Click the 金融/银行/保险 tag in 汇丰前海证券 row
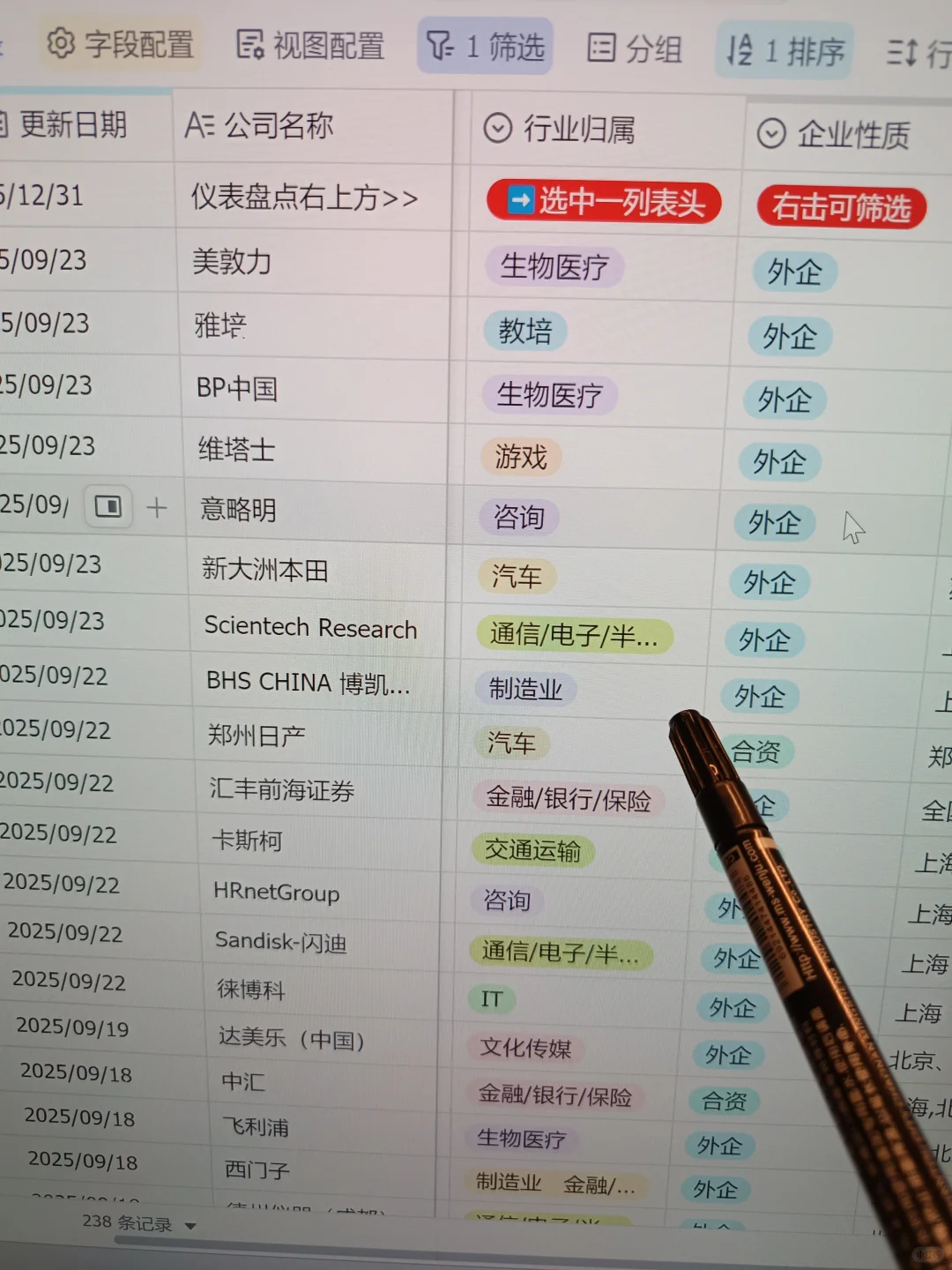 (569, 799)
